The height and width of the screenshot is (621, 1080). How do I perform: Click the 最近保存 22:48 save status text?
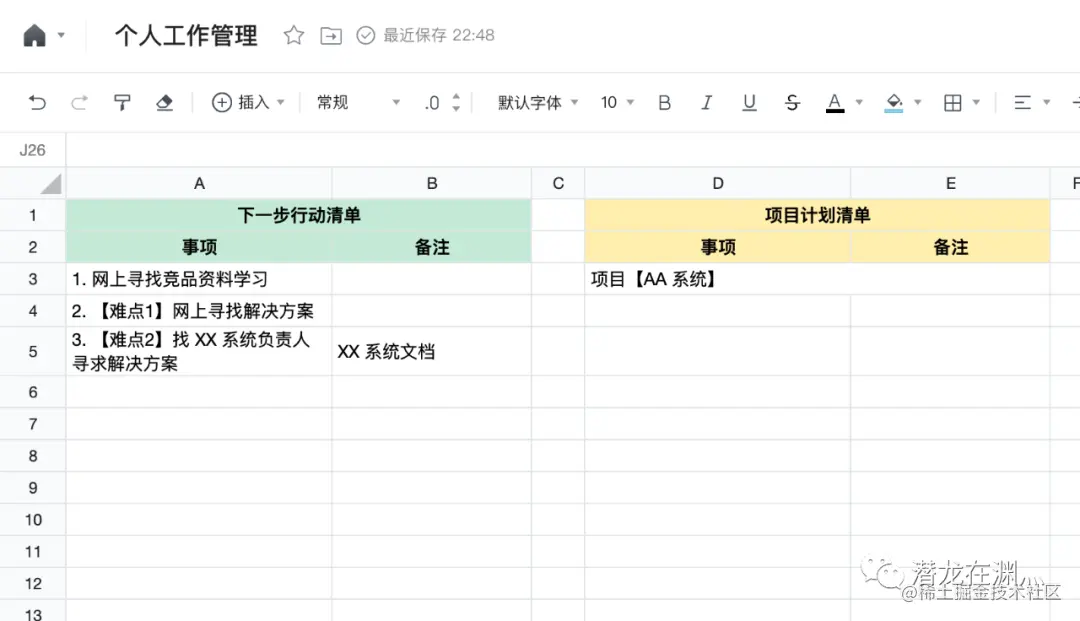[435, 34]
